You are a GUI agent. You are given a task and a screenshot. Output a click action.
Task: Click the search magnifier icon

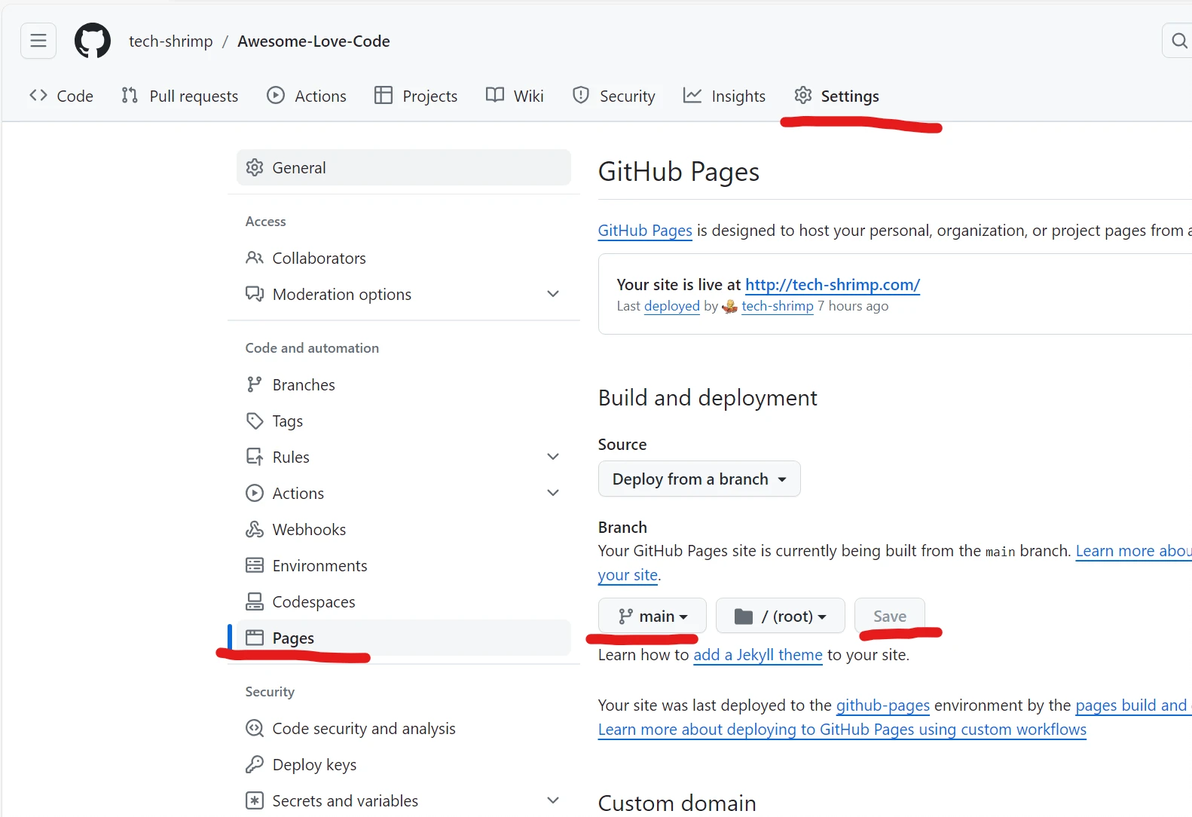(1178, 41)
